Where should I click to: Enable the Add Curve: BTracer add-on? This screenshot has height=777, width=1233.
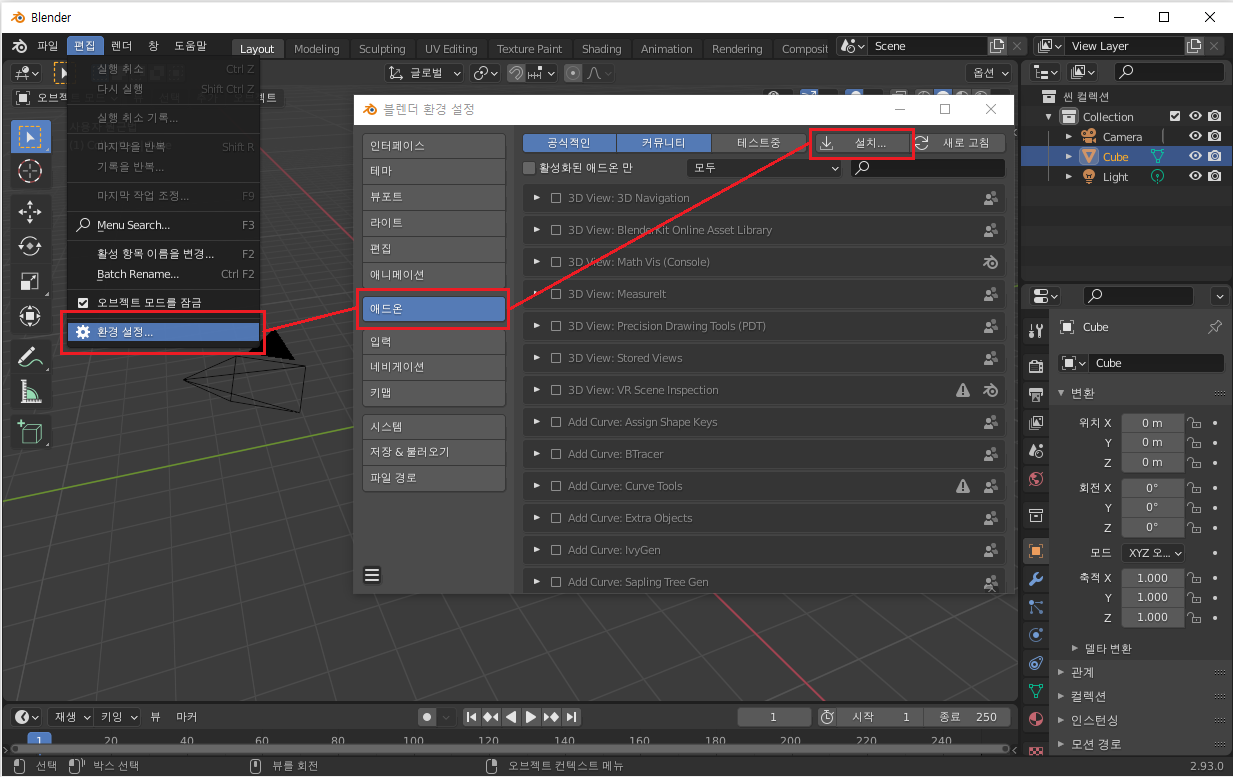point(557,454)
